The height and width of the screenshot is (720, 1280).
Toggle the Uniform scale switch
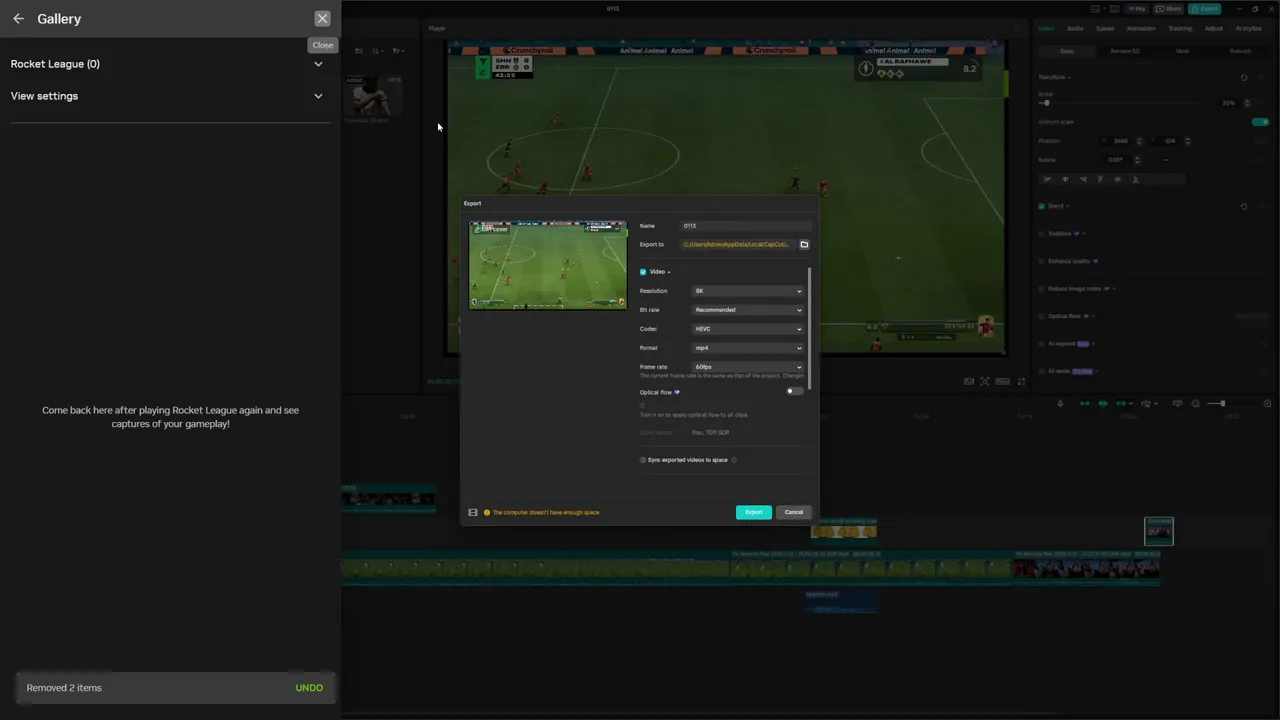tap(1260, 122)
